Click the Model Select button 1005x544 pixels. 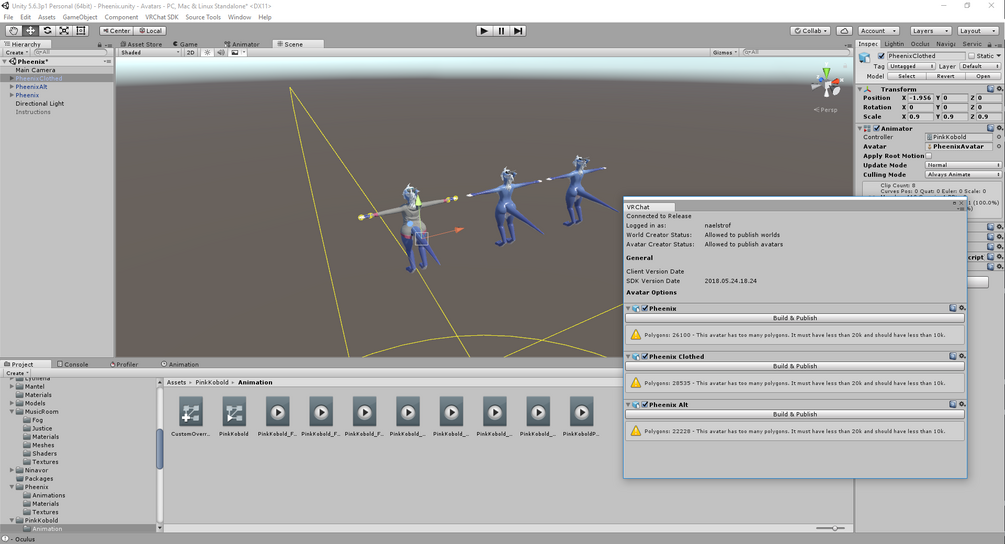pos(906,76)
